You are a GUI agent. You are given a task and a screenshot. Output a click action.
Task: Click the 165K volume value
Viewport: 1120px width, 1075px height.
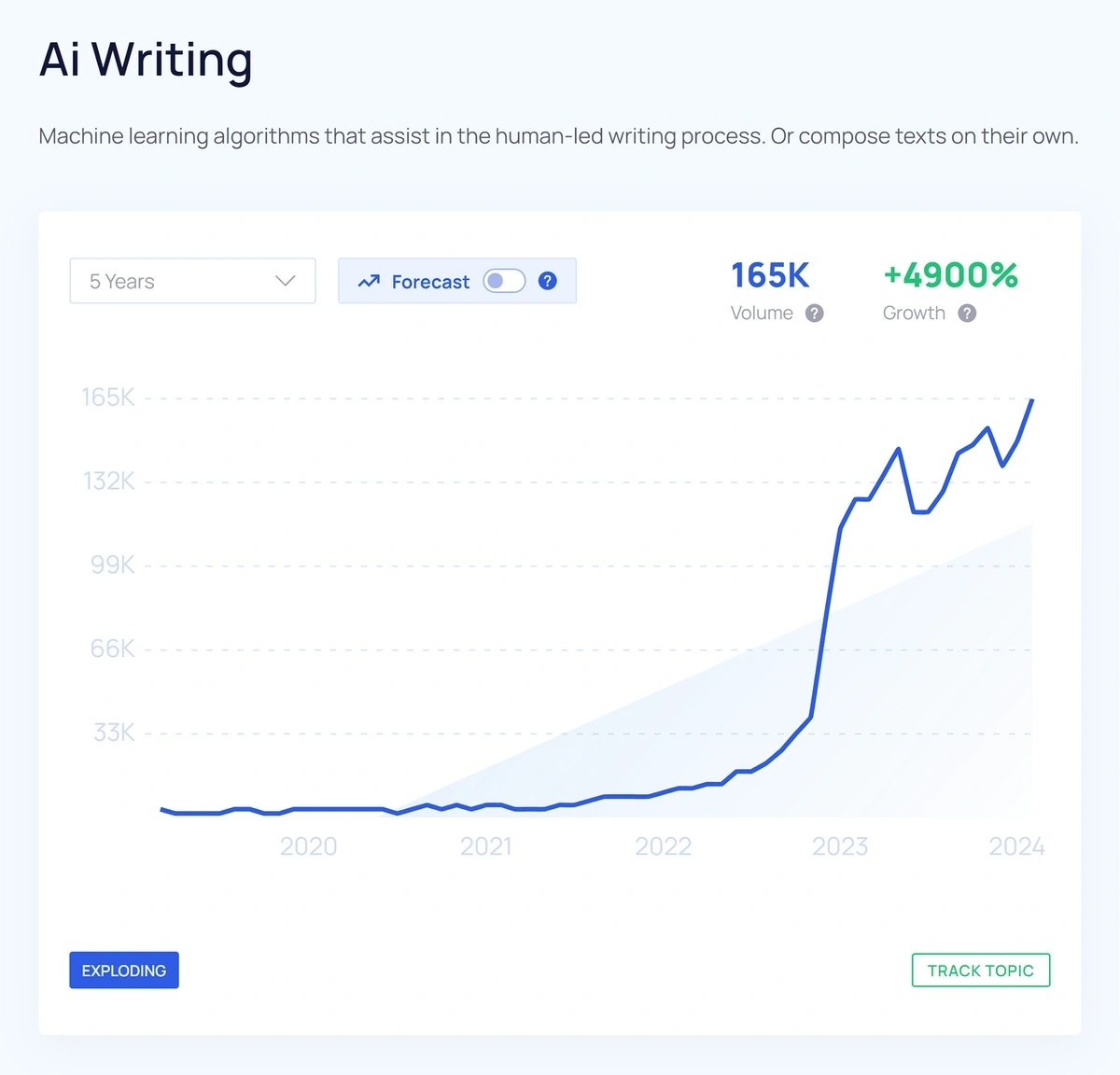pyautogui.click(x=770, y=275)
